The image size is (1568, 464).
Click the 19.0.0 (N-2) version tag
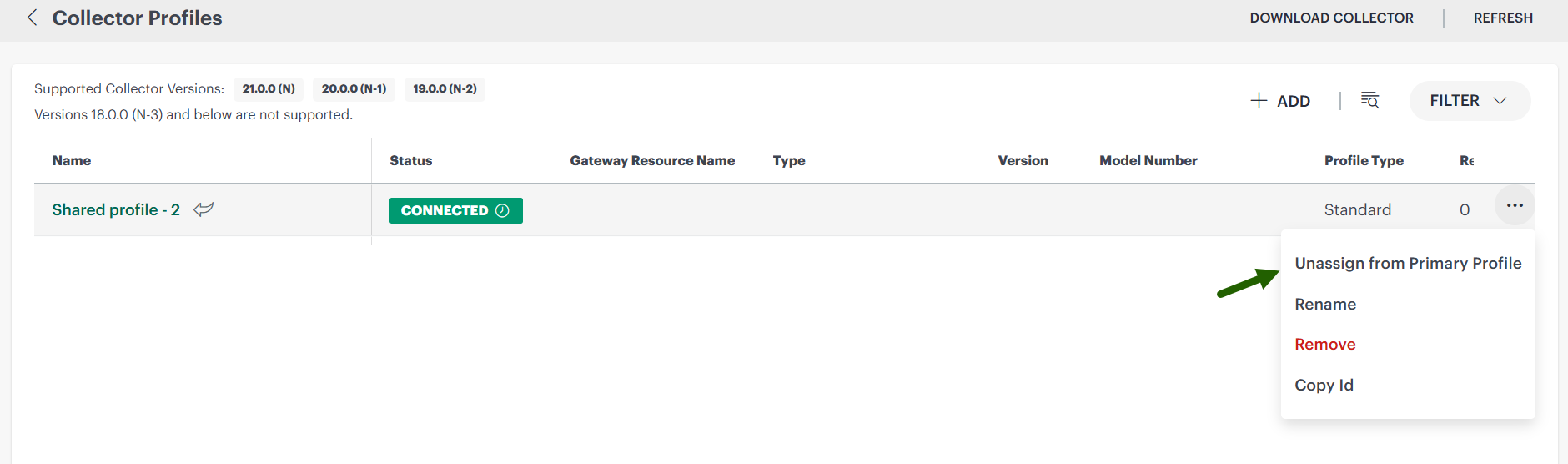pos(445,88)
